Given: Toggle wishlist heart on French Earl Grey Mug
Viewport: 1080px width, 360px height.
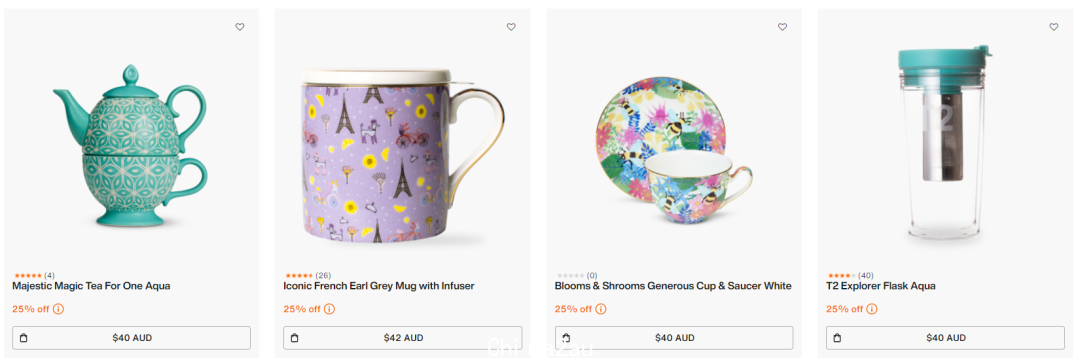Looking at the screenshot, I should [x=511, y=27].
